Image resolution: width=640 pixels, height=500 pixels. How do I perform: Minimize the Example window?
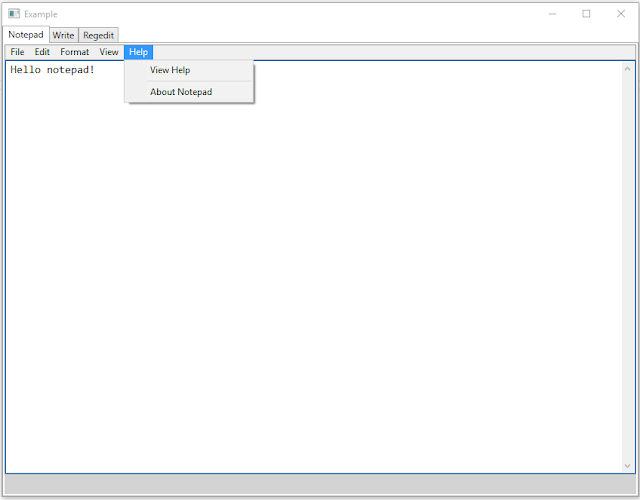coord(552,14)
